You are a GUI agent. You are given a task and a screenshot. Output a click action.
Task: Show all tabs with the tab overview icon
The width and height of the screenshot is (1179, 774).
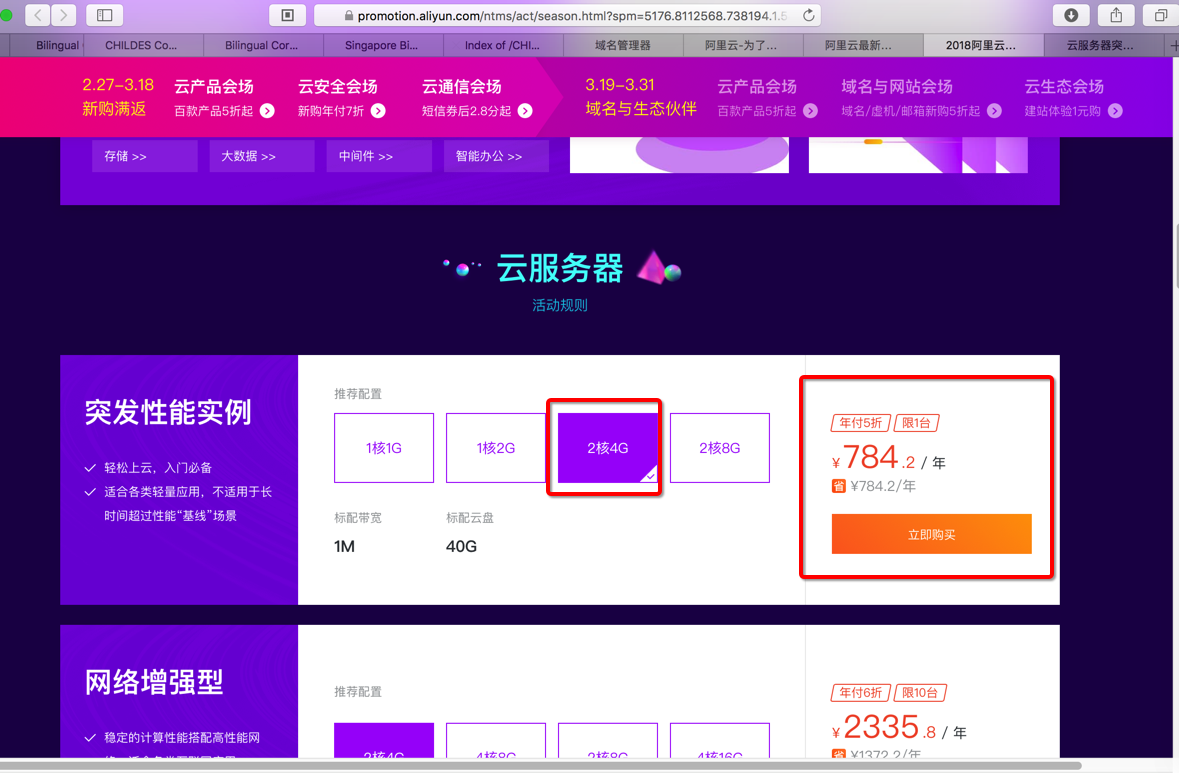[x=1160, y=15]
